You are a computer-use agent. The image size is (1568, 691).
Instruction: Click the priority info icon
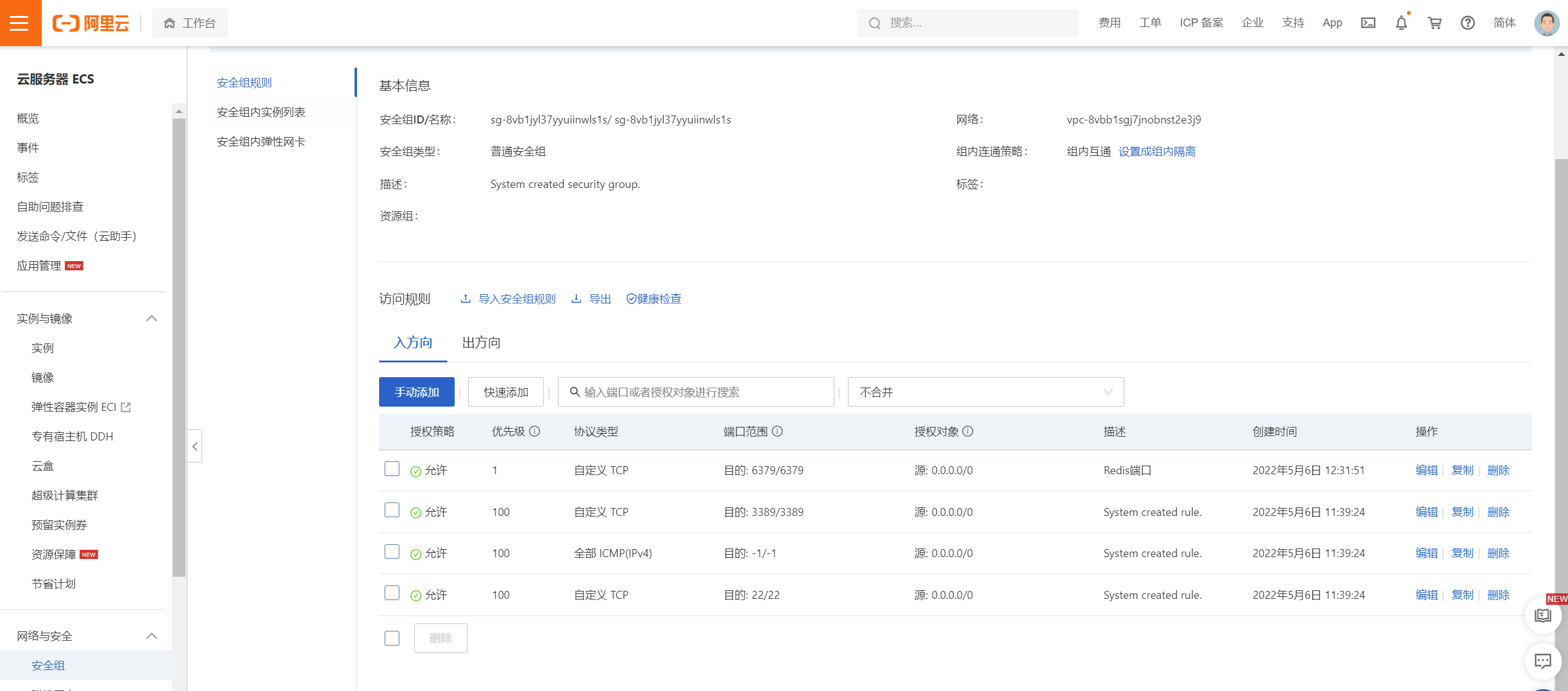pyautogui.click(x=535, y=431)
